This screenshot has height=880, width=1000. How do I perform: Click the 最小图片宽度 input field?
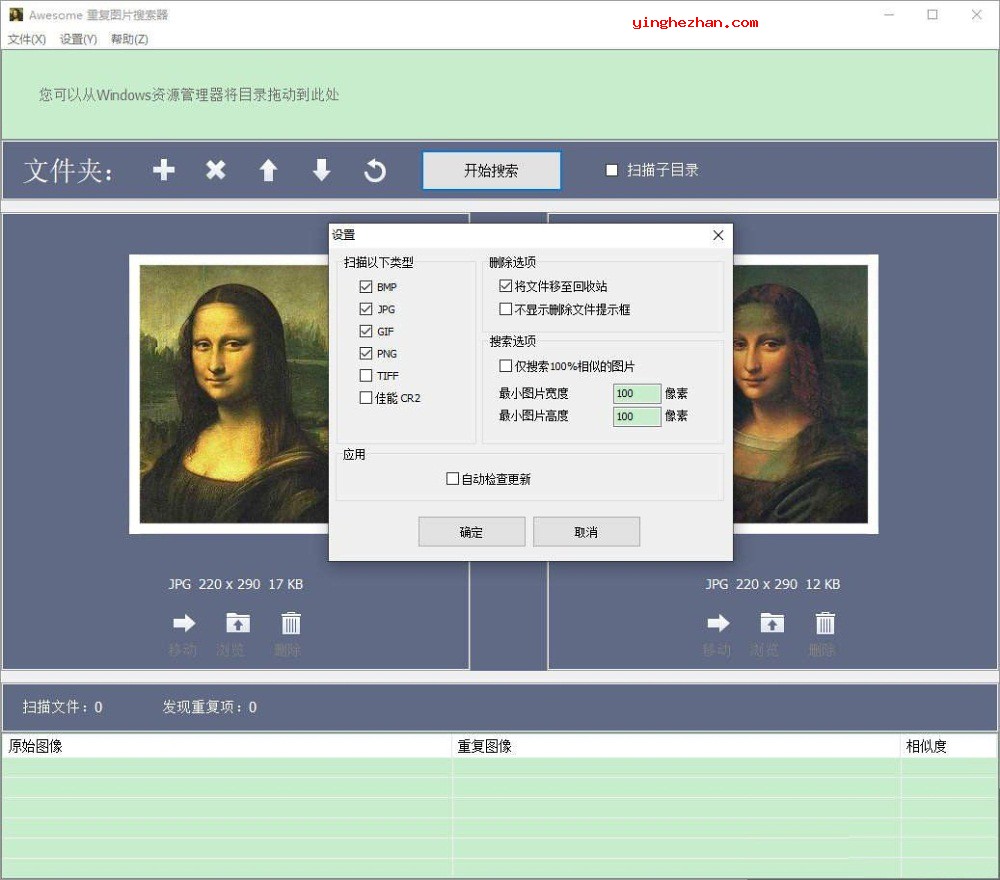coord(636,393)
